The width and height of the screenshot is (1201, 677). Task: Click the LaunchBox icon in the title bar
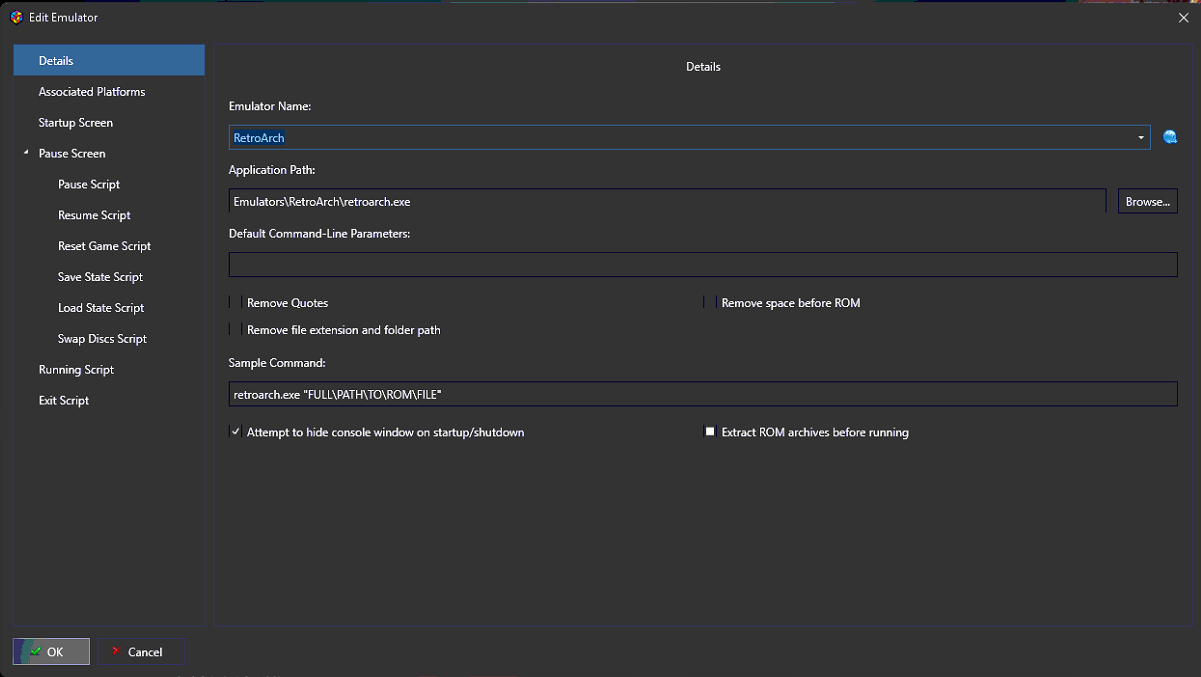pos(16,17)
